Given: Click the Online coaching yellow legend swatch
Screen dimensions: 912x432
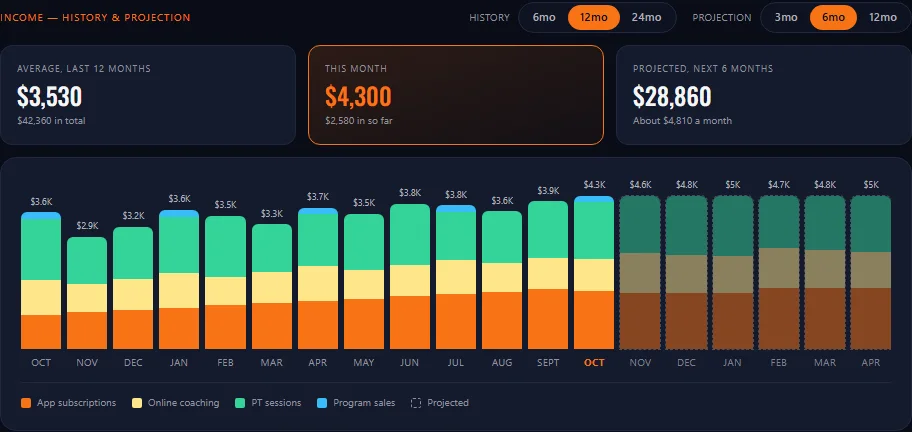Looking at the screenshot, I should (x=137, y=403).
